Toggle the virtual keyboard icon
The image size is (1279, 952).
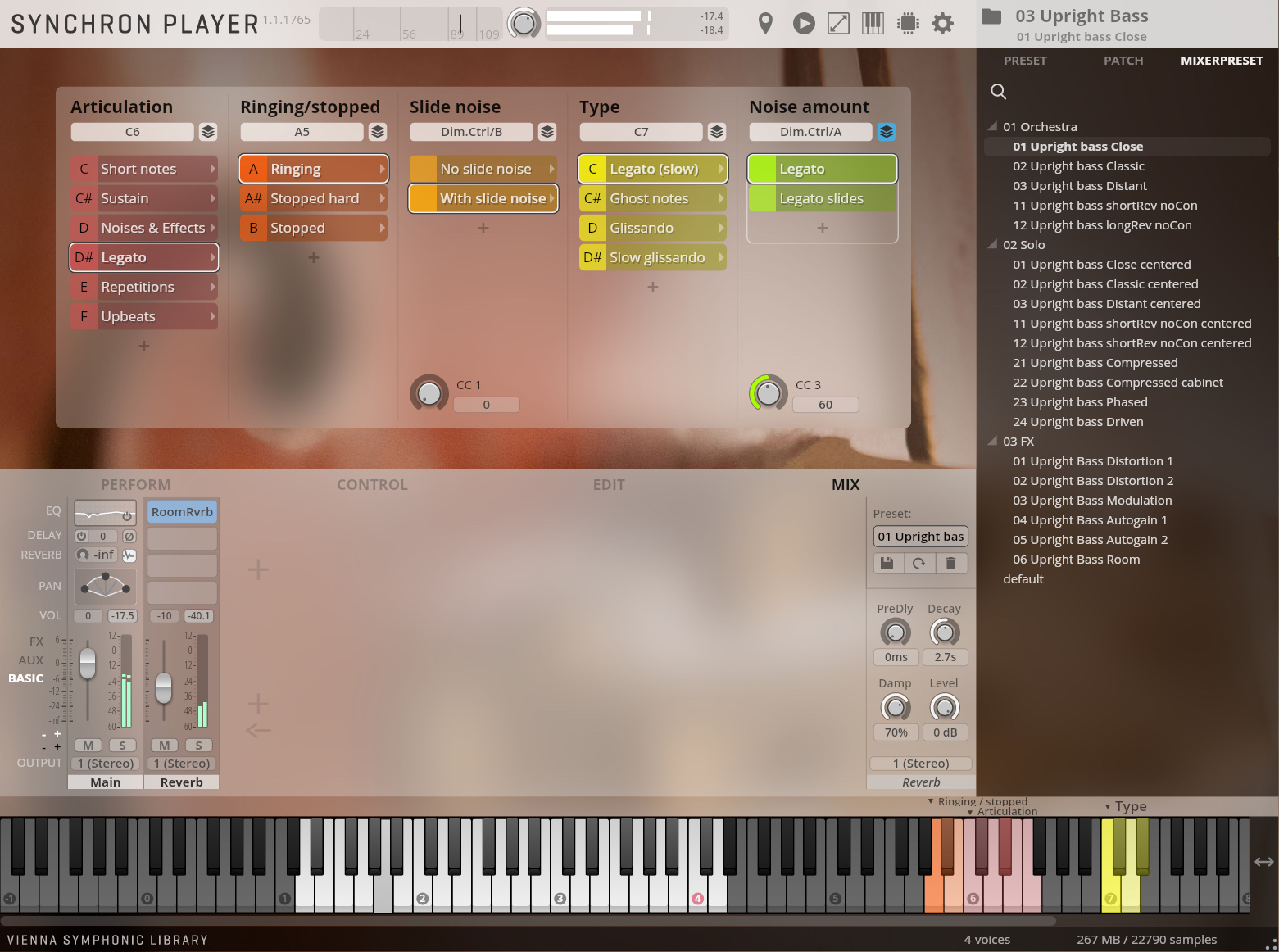[x=872, y=23]
